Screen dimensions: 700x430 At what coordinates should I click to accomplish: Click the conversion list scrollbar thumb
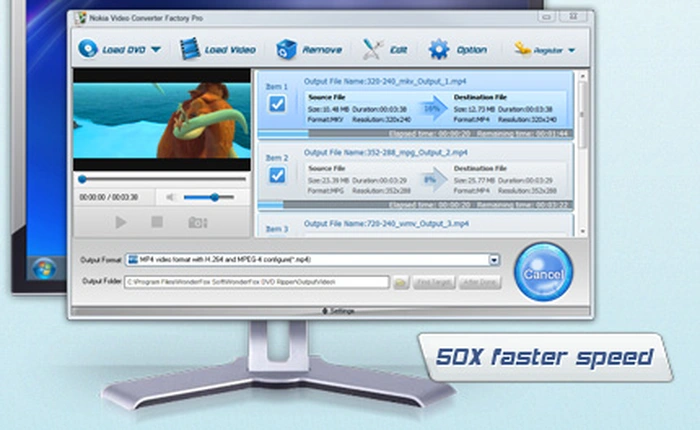[x=582, y=115]
